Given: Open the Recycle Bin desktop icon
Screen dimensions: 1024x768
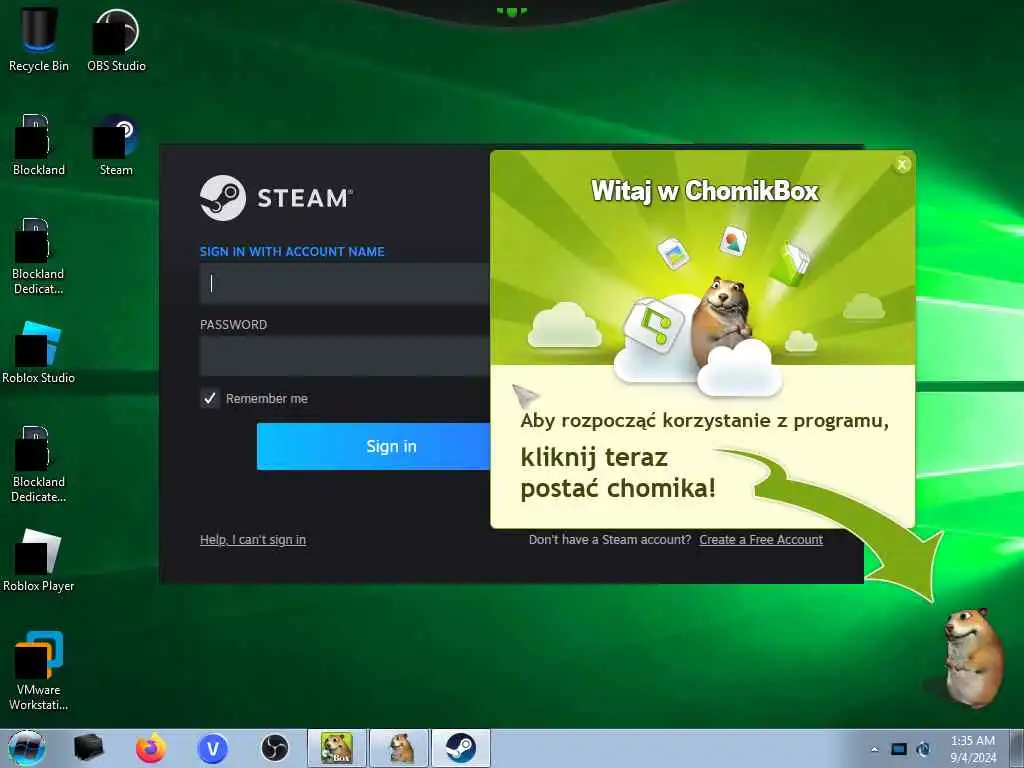Looking at the screenshot, I should click(39, 39).
